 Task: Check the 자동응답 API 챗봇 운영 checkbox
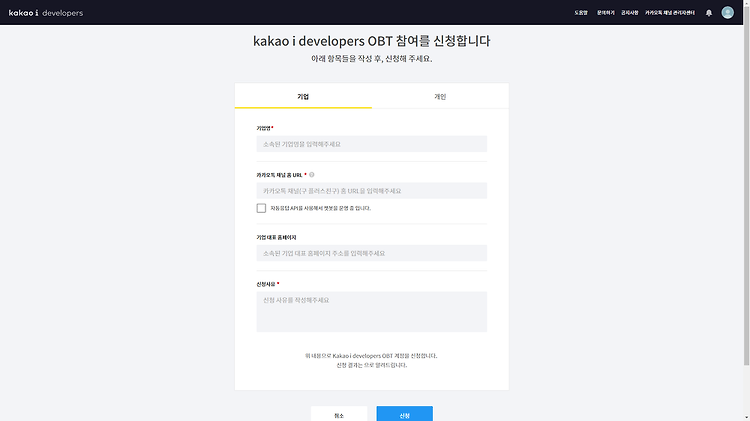point(261,208)
